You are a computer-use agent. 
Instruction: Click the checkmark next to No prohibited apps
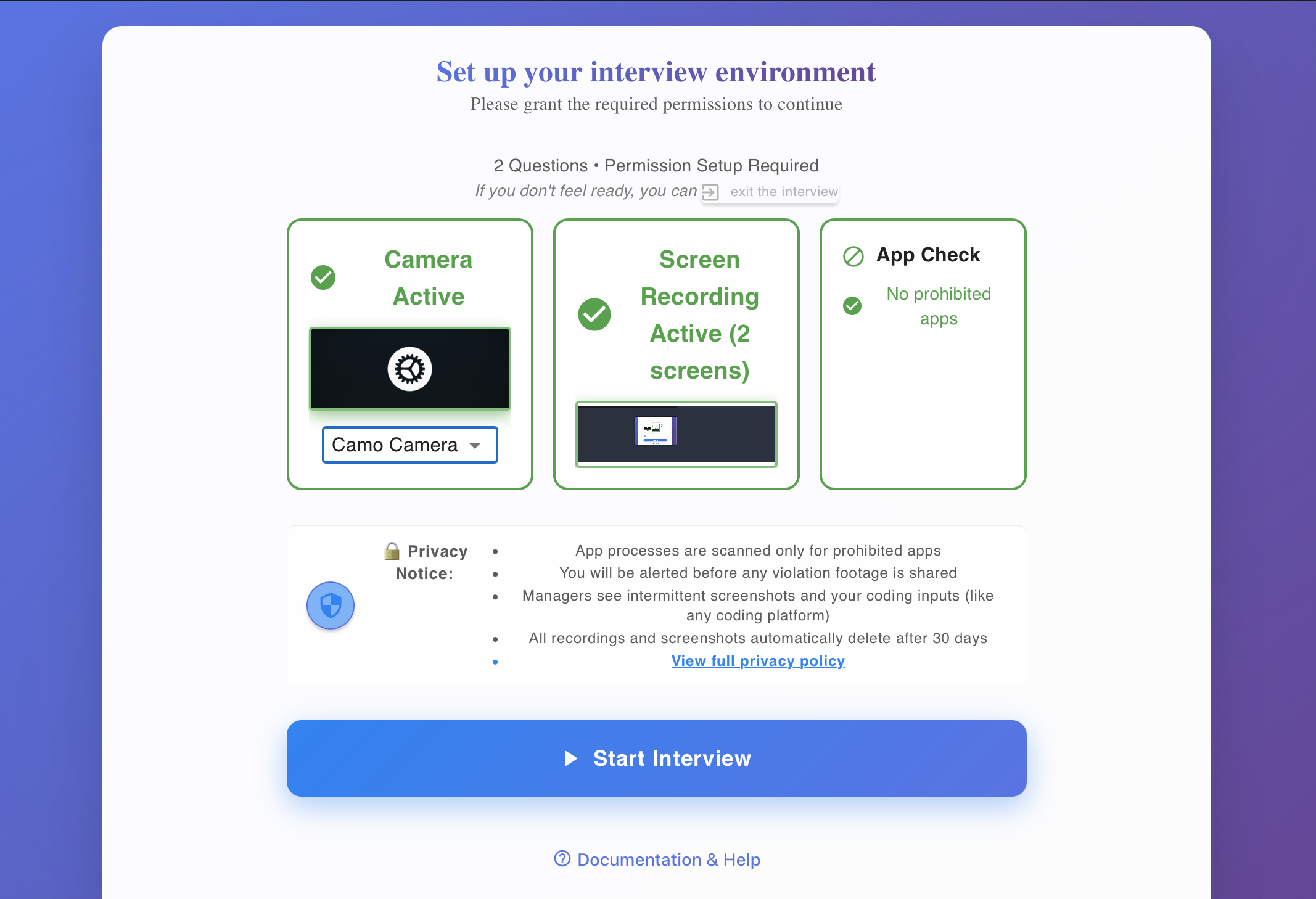tap(852, 306)
